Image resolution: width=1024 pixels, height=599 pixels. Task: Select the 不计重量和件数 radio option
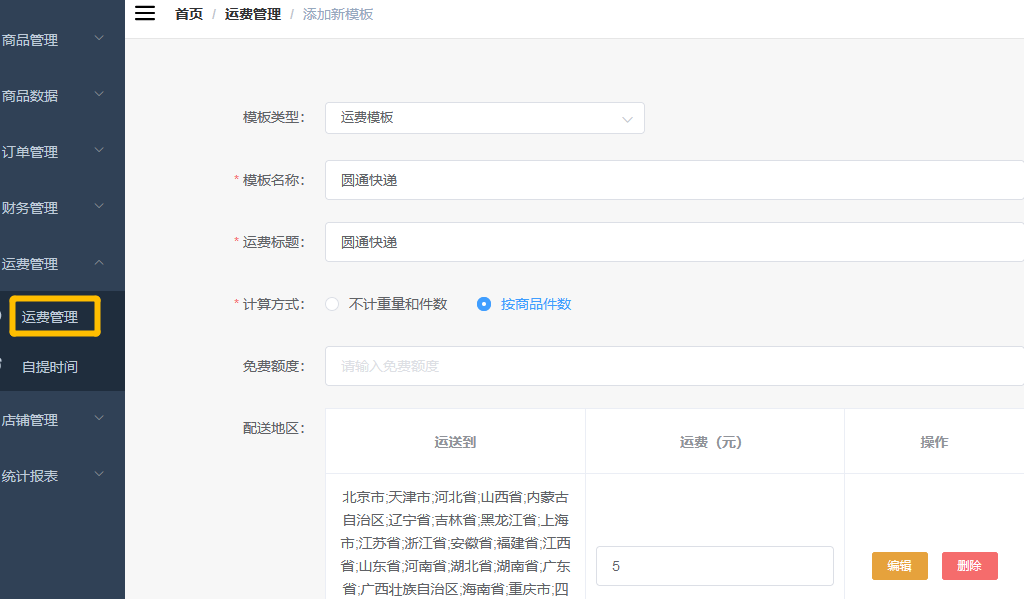point(333,304)
